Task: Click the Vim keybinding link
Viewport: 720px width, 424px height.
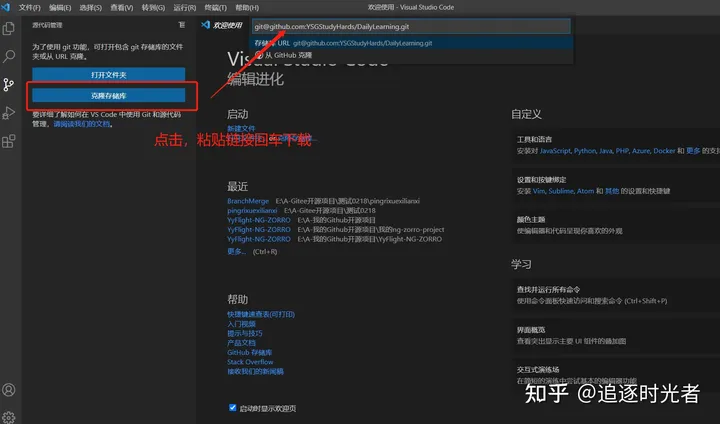Action: point(539,191)
